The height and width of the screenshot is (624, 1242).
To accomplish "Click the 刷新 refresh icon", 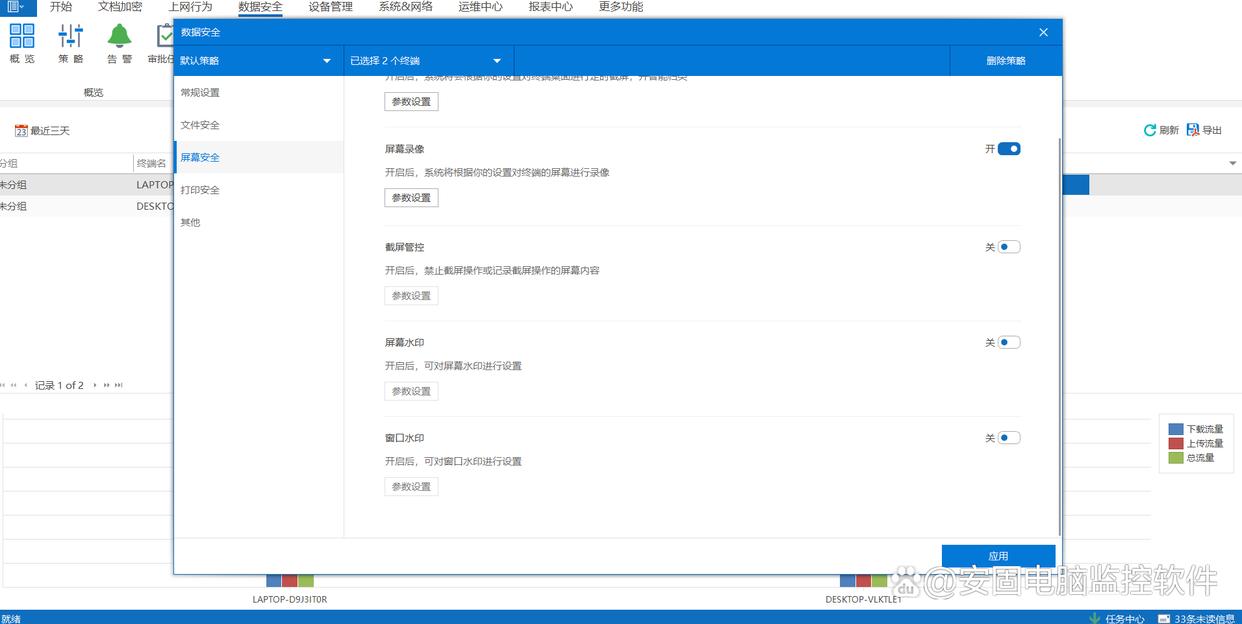I will 1150,130.
